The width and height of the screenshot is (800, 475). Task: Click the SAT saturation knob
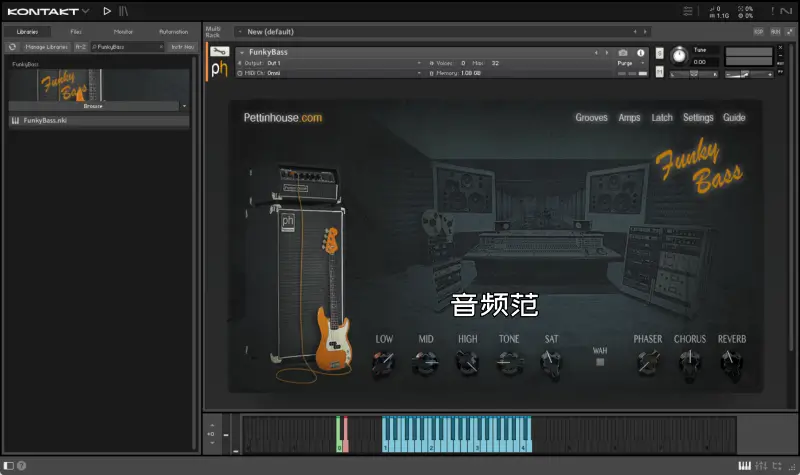[x=551, y=364]
